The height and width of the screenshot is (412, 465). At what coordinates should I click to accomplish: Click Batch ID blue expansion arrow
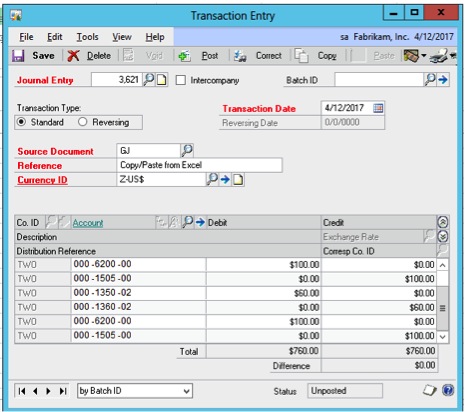click(443, 80)
